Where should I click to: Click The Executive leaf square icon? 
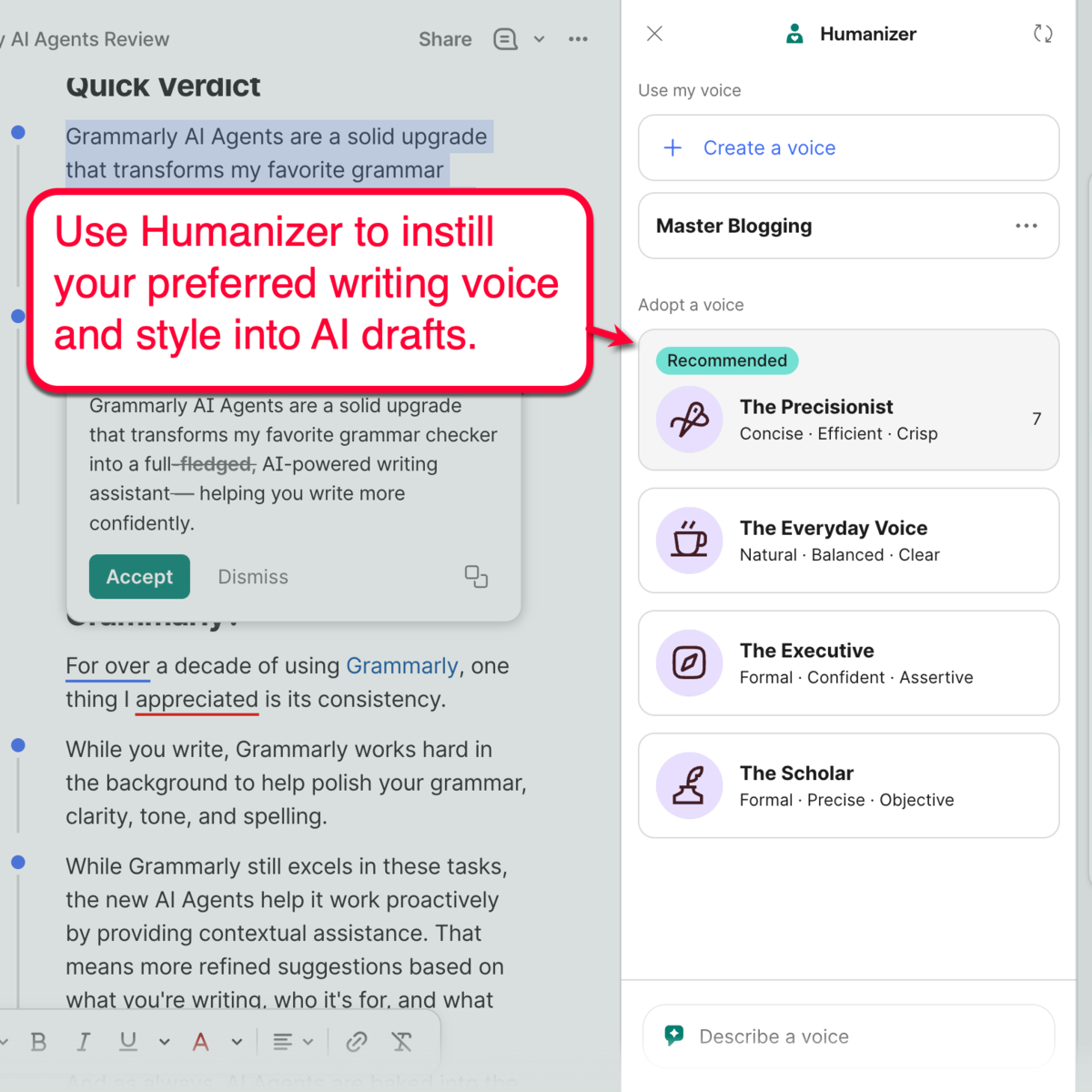[690, 663]
